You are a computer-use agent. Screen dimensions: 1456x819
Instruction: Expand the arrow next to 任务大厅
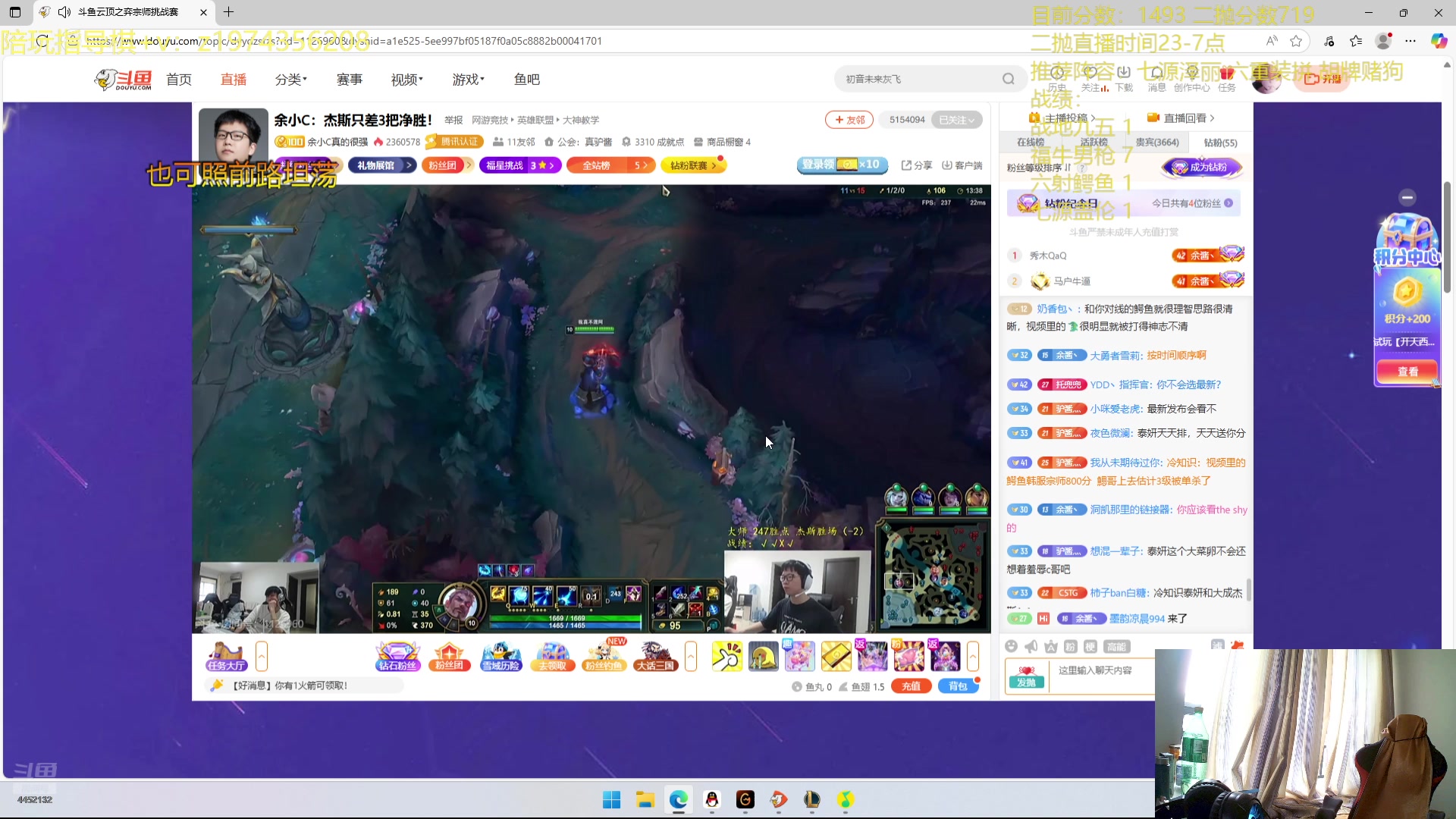coord(262,656)
